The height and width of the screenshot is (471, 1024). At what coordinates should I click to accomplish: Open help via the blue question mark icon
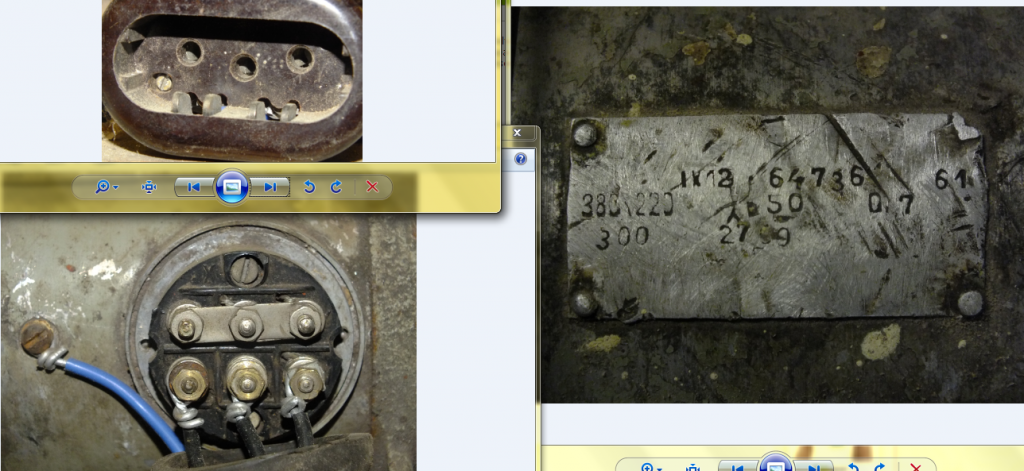520,159
